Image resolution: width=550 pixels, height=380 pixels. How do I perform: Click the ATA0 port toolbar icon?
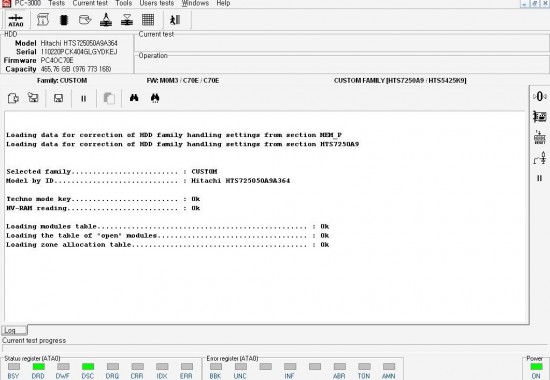coord(16,20)
